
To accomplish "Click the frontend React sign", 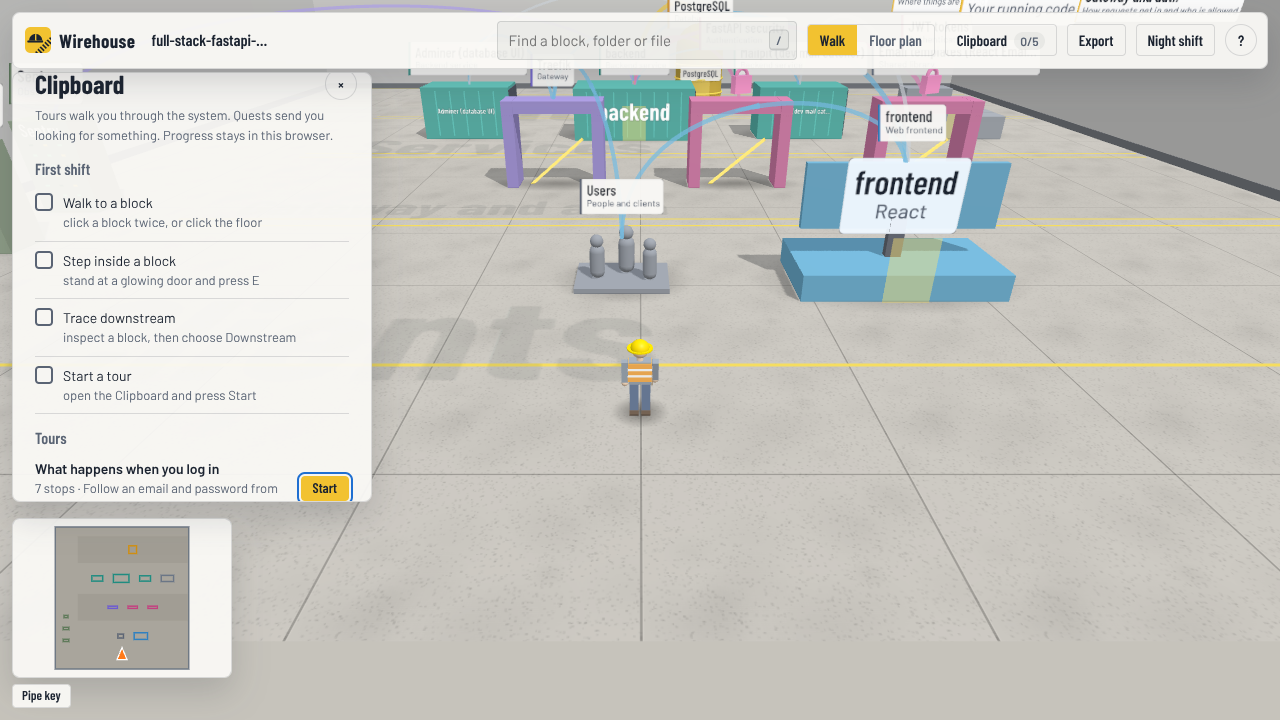I will click(905, 195).
